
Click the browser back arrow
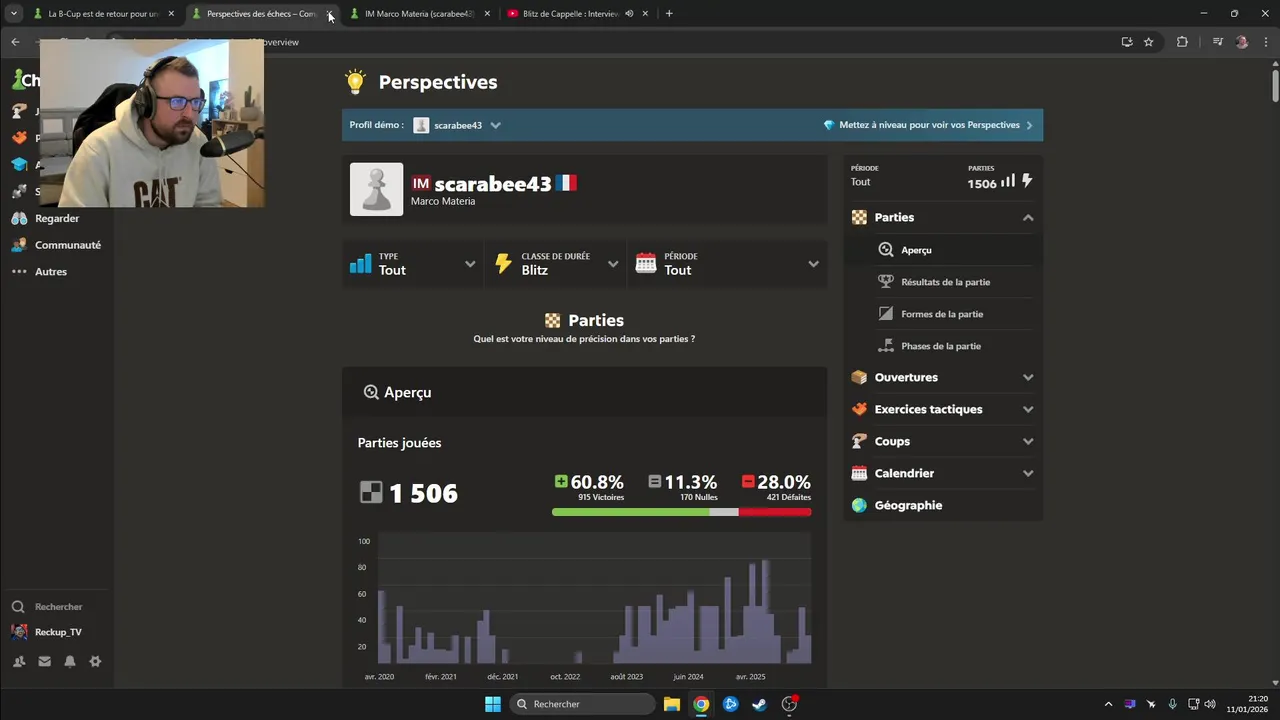15,42
